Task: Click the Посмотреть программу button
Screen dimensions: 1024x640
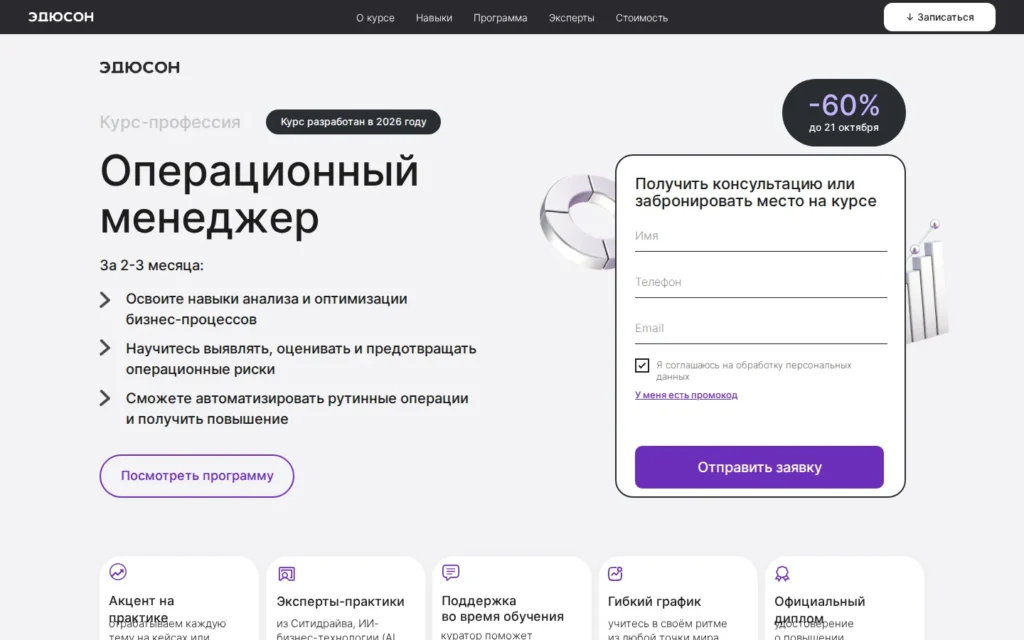Action: click(197, 475)
